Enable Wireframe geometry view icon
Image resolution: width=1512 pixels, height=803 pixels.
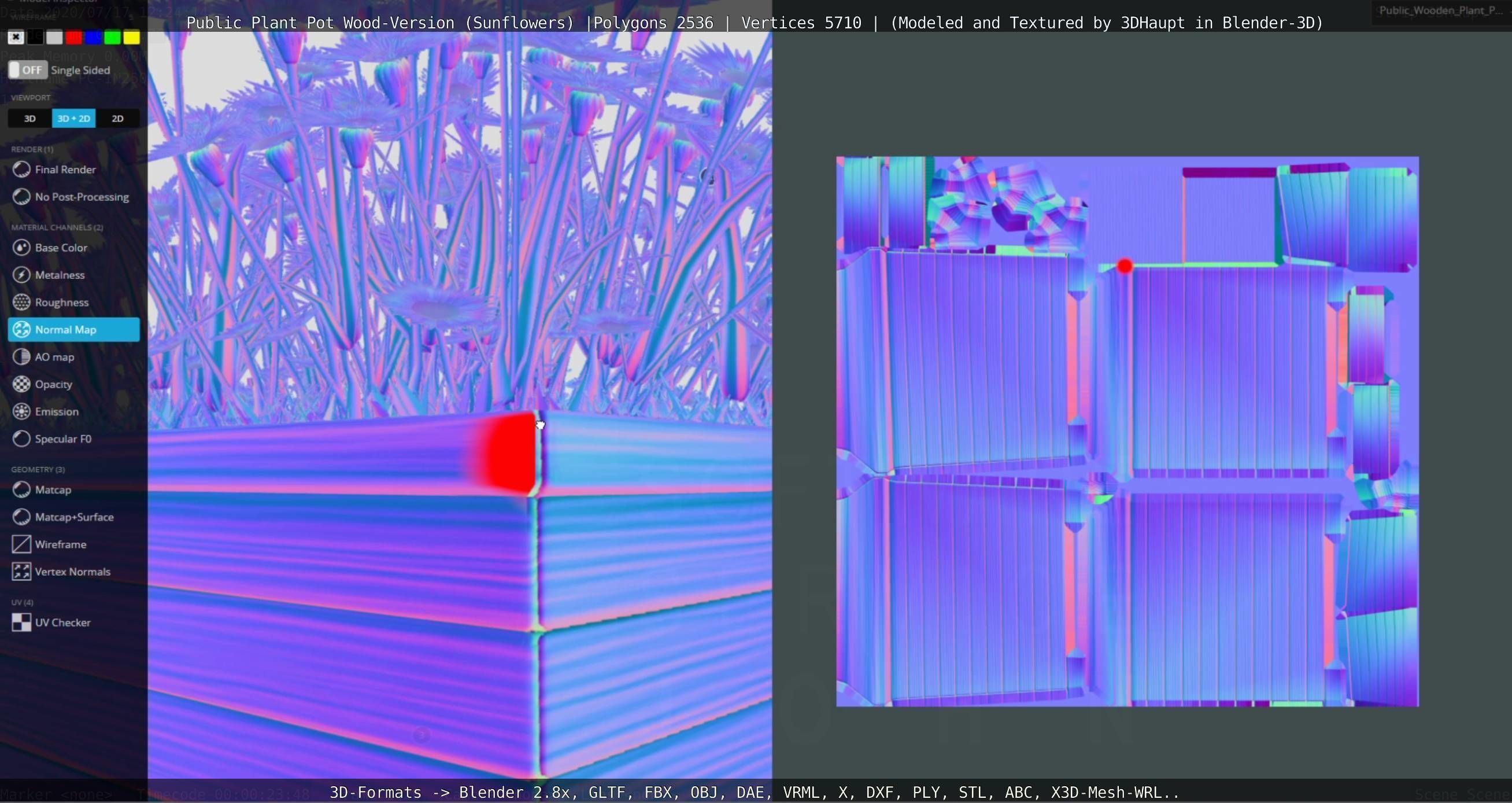click(x=22, y=544)
